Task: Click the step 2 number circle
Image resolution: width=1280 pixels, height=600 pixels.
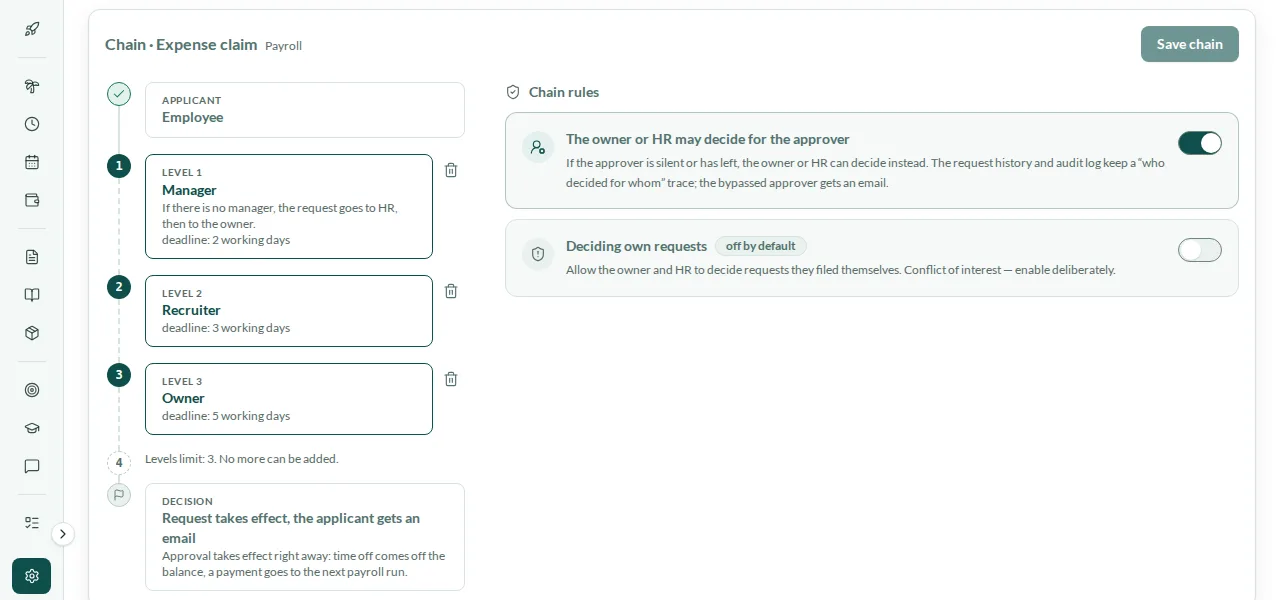Action: [x=119, y=287]
